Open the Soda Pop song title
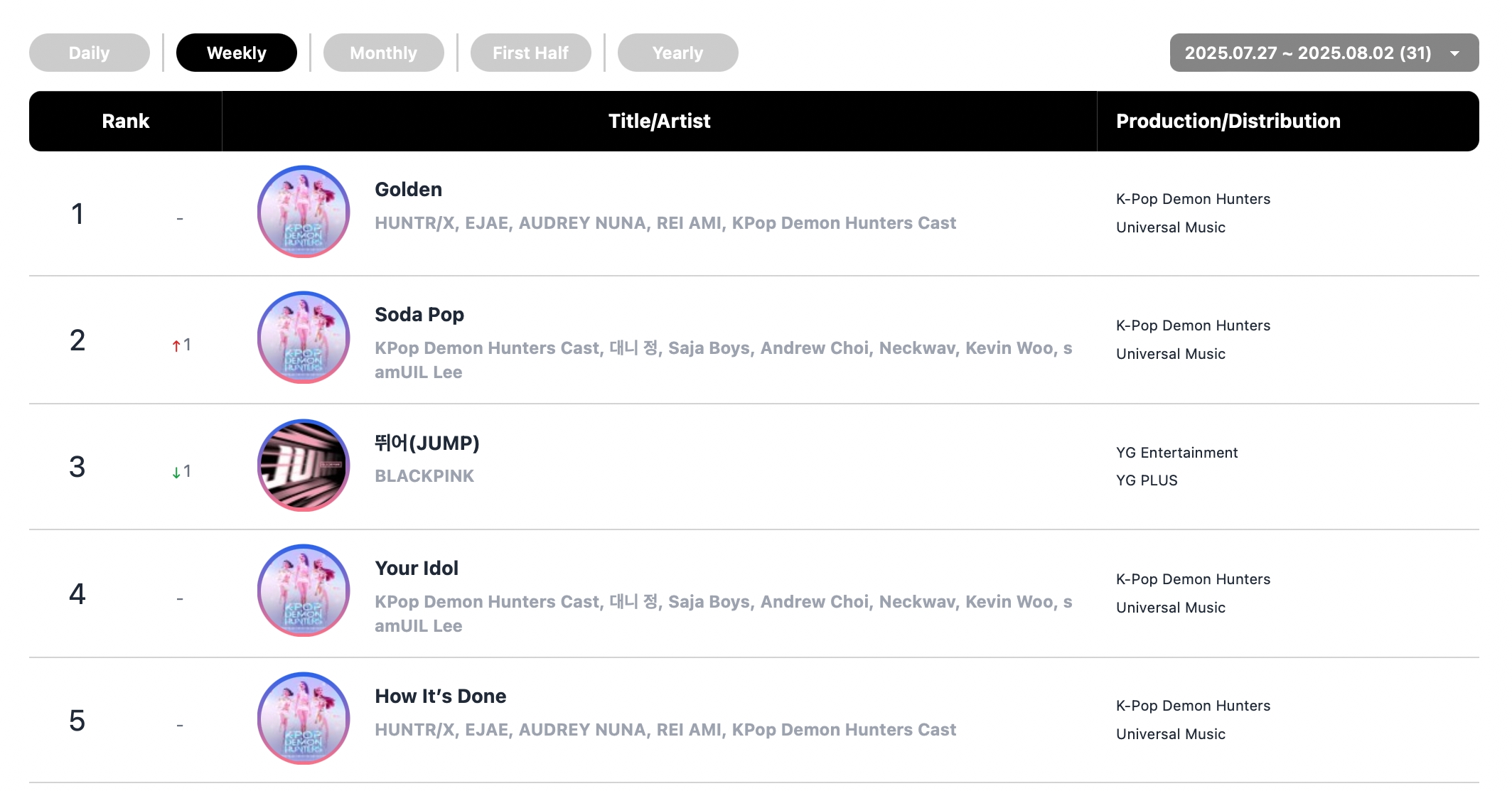The image size is (1512, 791). (x=419, y=314)
